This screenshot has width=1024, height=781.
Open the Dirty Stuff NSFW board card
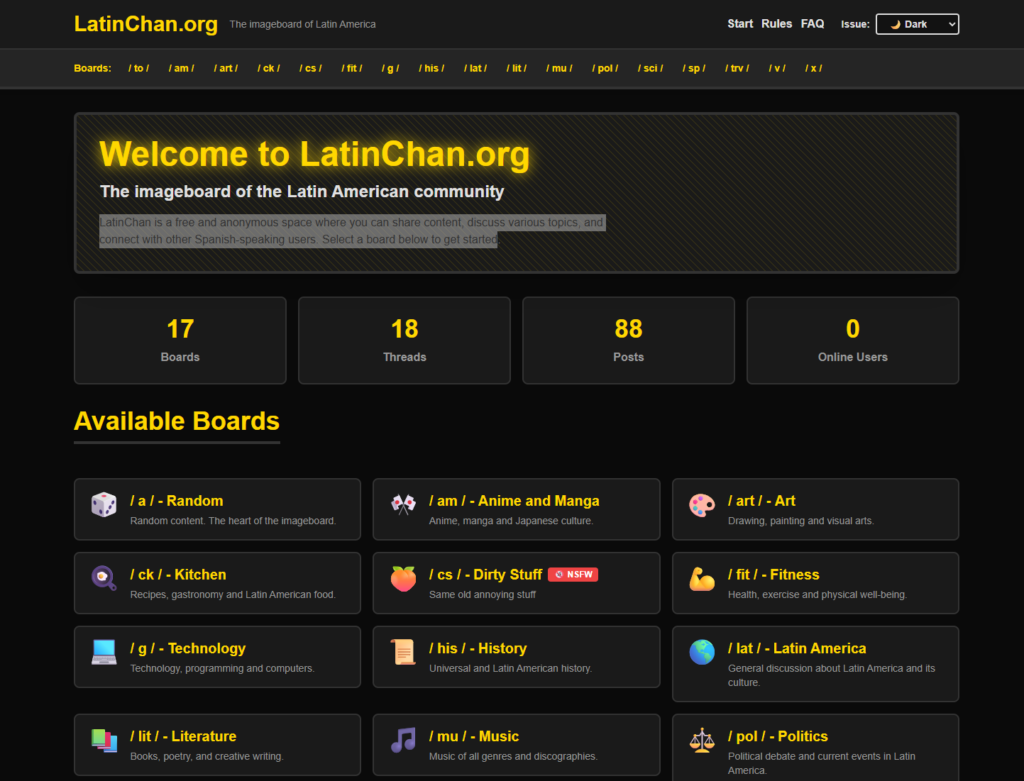[516, 583]
